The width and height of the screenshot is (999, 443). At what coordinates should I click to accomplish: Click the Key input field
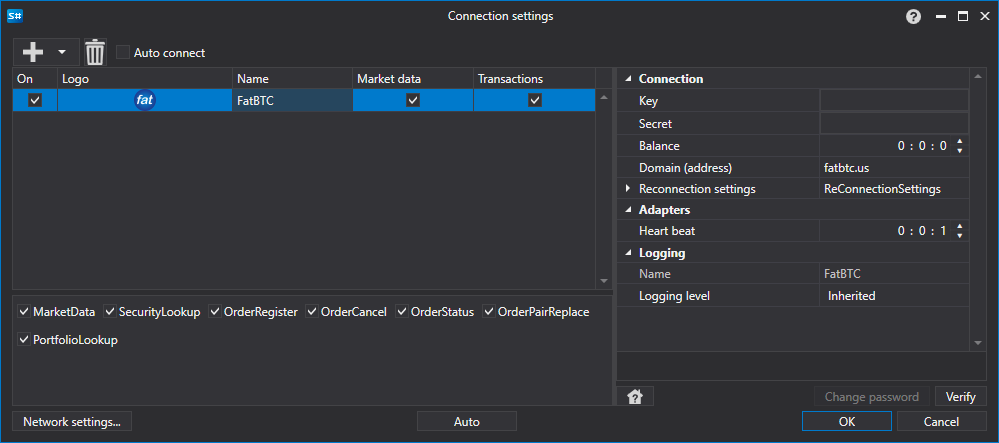pyautogui.click(x=895, y=101)
